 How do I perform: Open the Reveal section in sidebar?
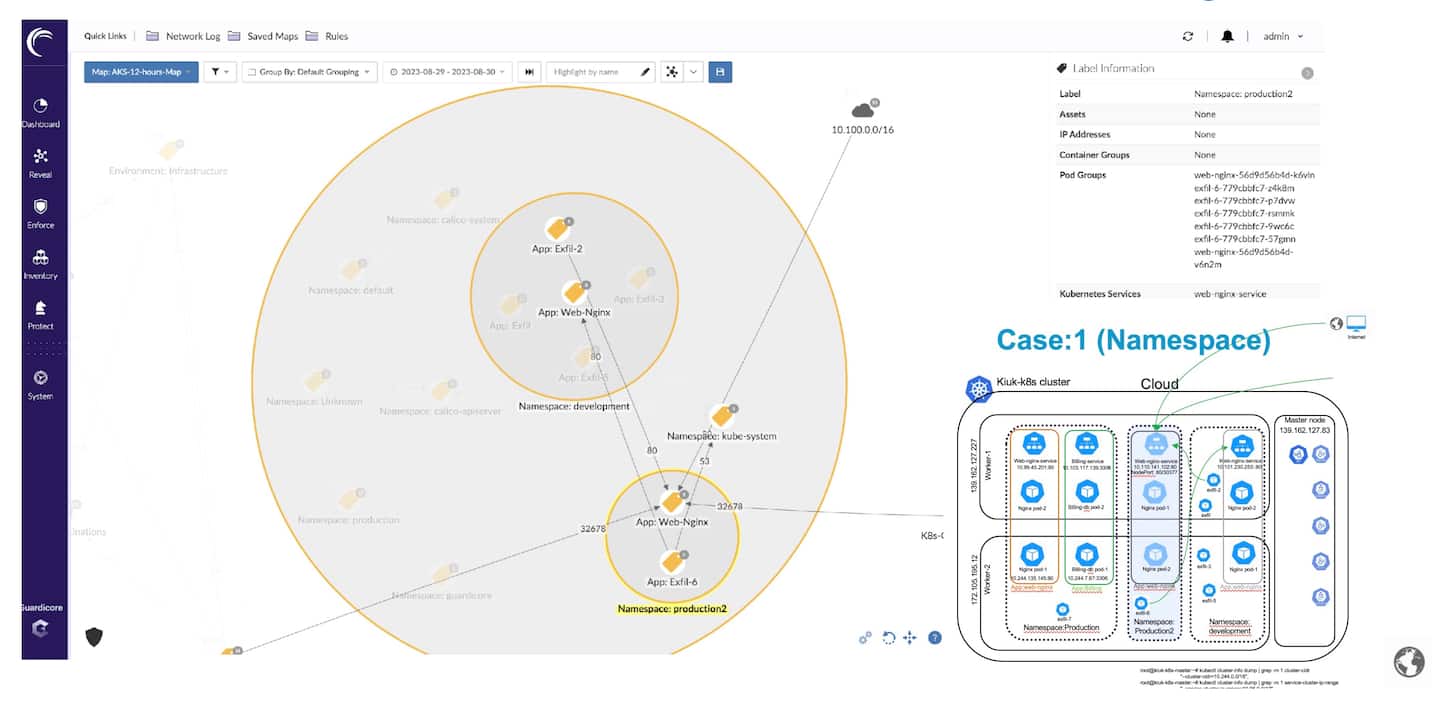click(41, 157)
